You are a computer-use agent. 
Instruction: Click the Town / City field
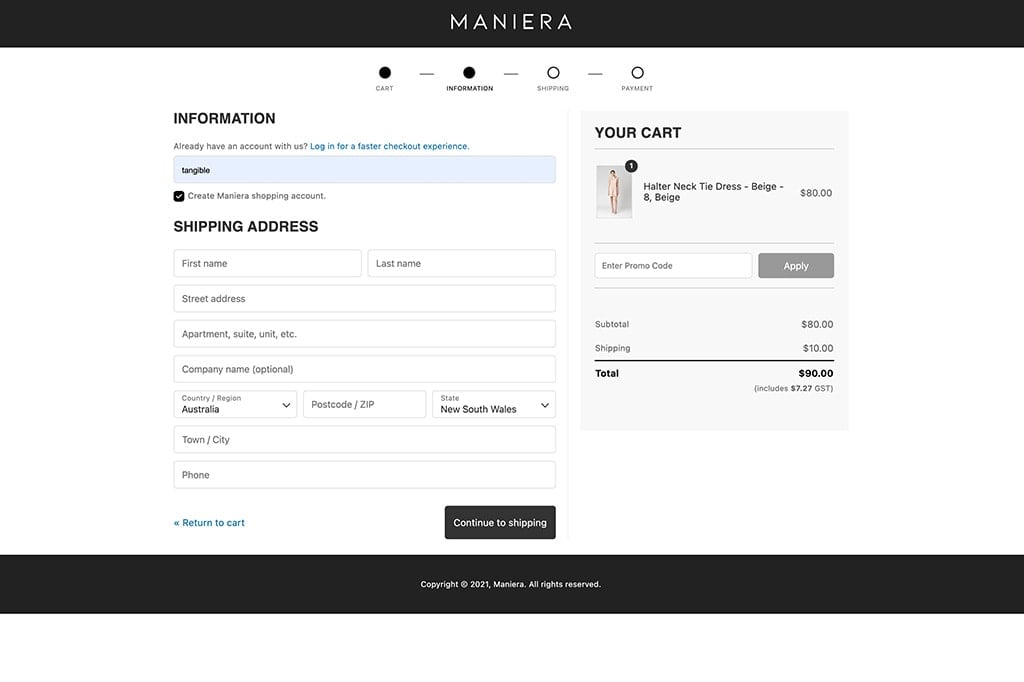364,440
